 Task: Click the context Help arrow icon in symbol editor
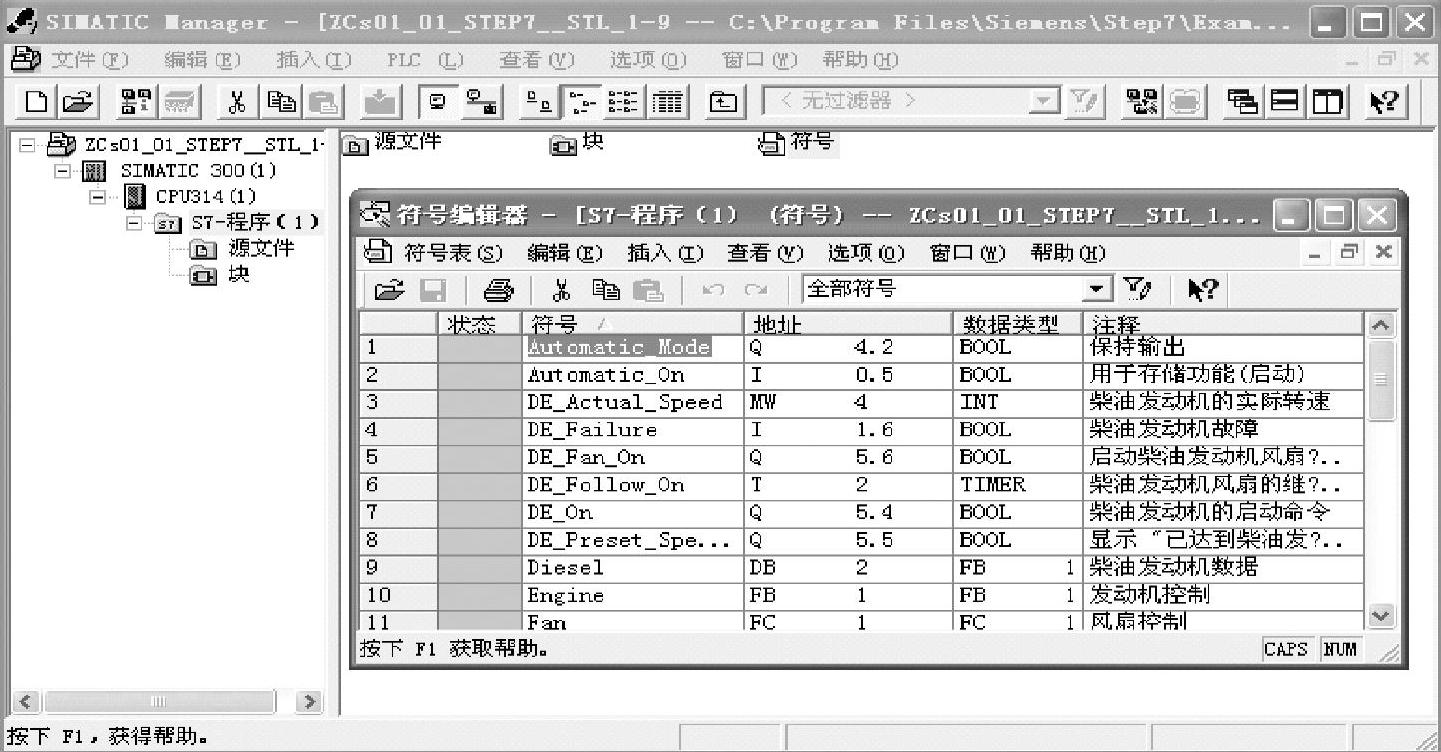click(1201, 290)
